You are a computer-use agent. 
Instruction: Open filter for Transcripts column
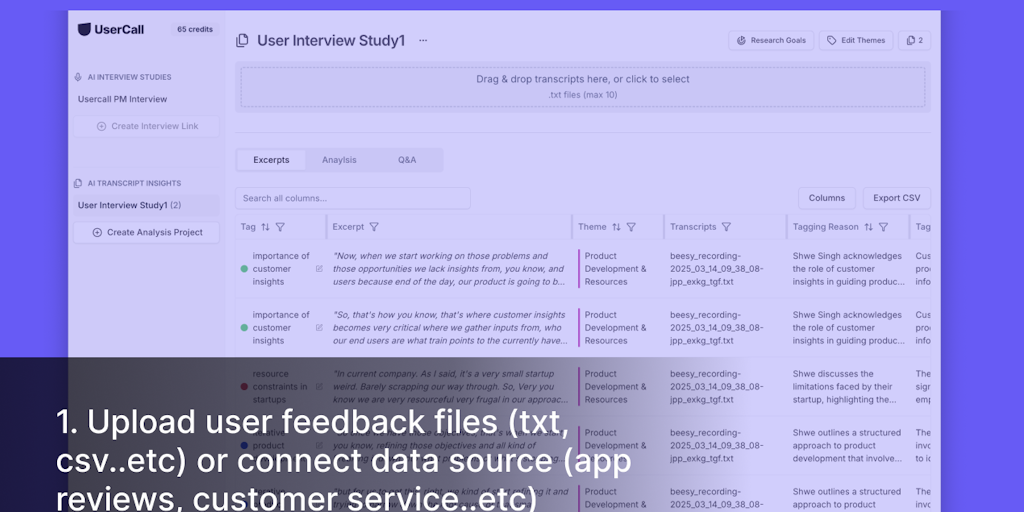[x=726, y=227]
